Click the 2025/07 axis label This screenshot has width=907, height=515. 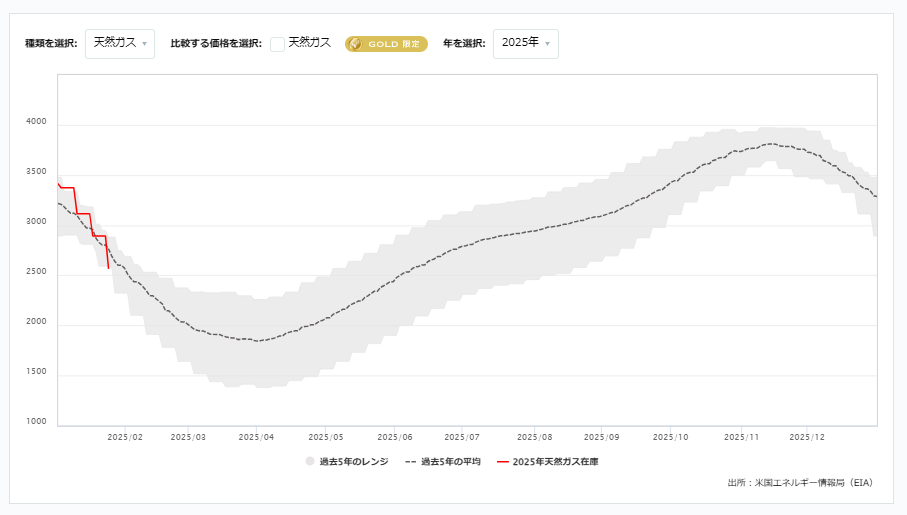point(462,437)
